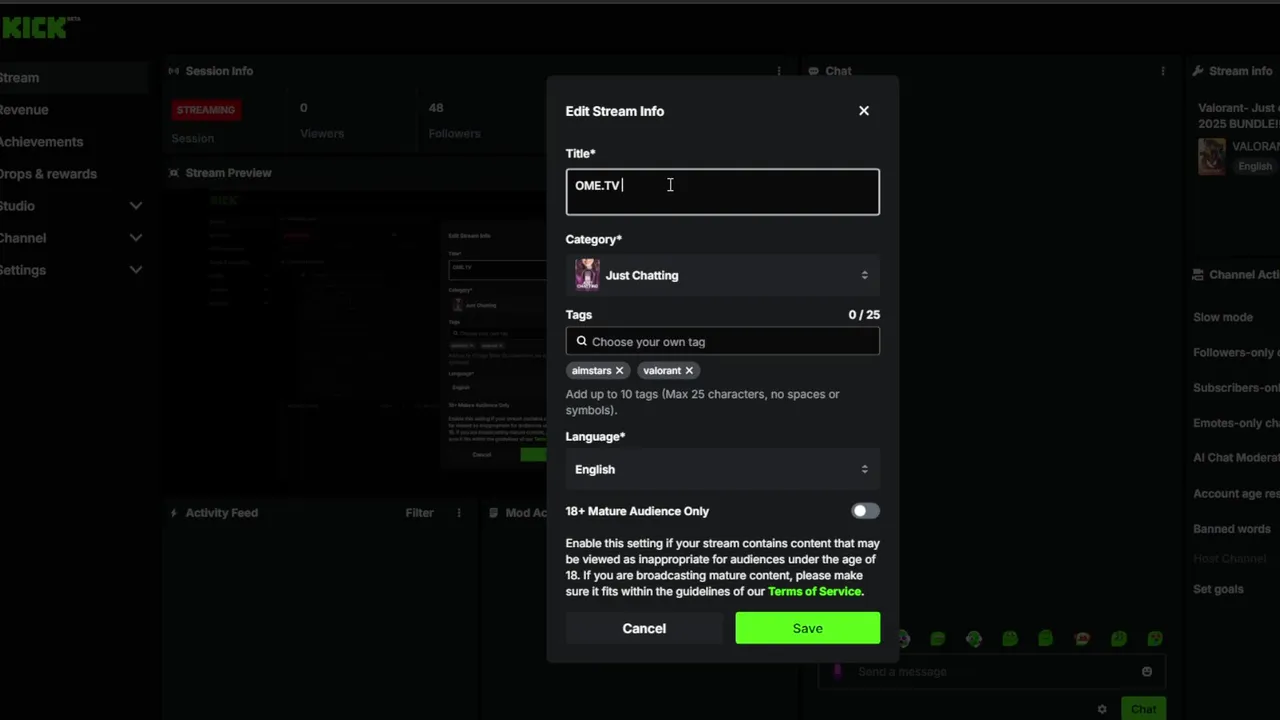Screen dimensions: 1280x720
Task: Click the Stream Preview panel icon
Action: click(x=174, y=173)
